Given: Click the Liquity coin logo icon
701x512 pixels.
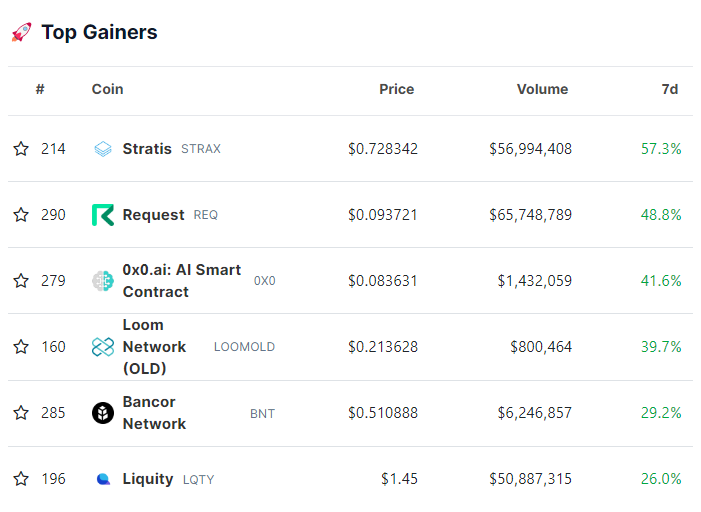Looking at the screenshot, I should pos(103,479).
